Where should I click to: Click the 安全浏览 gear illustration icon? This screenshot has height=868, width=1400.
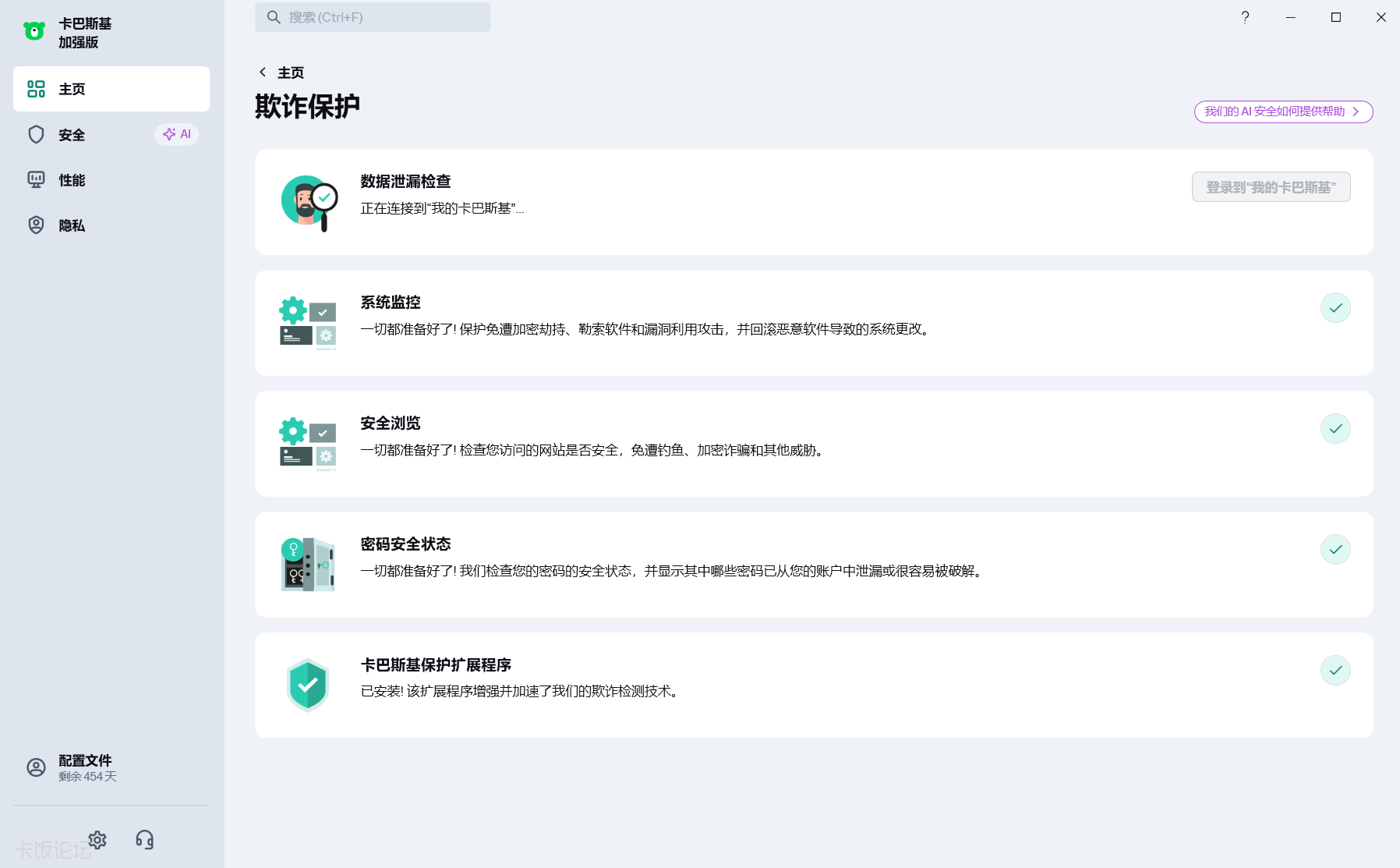click(308, 444)
